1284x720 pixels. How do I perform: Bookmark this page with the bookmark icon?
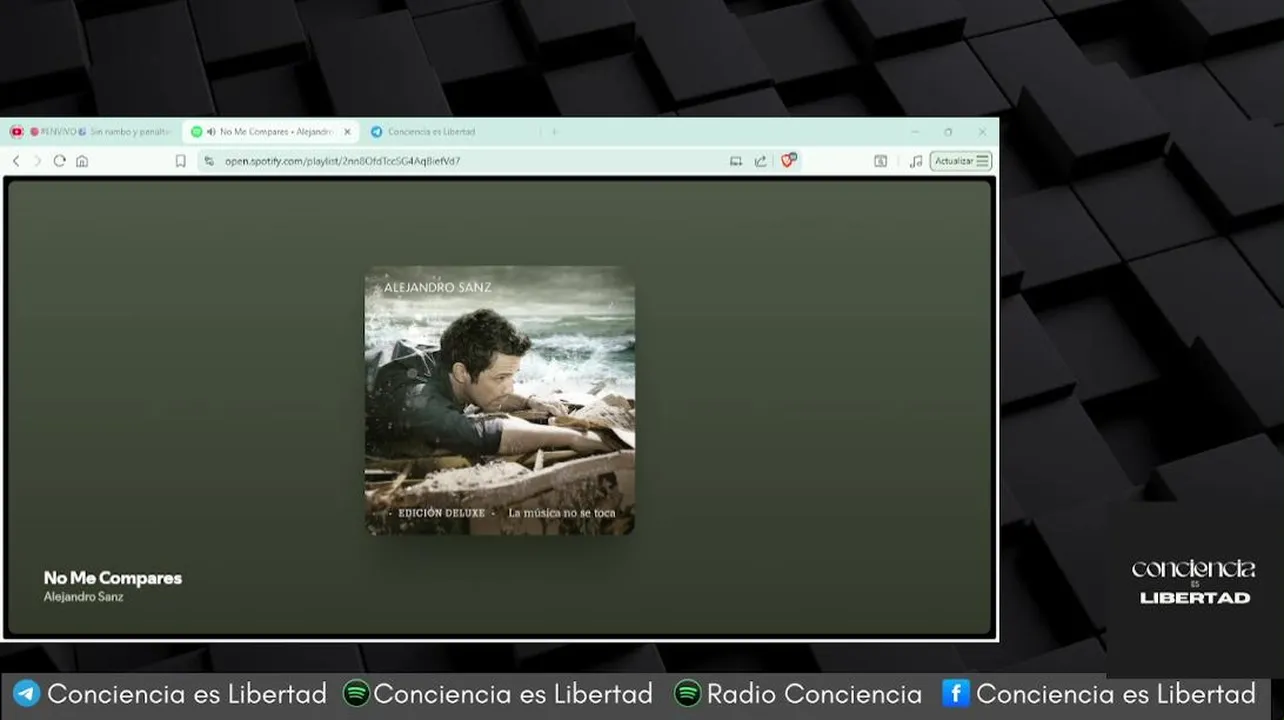point(181,161)
